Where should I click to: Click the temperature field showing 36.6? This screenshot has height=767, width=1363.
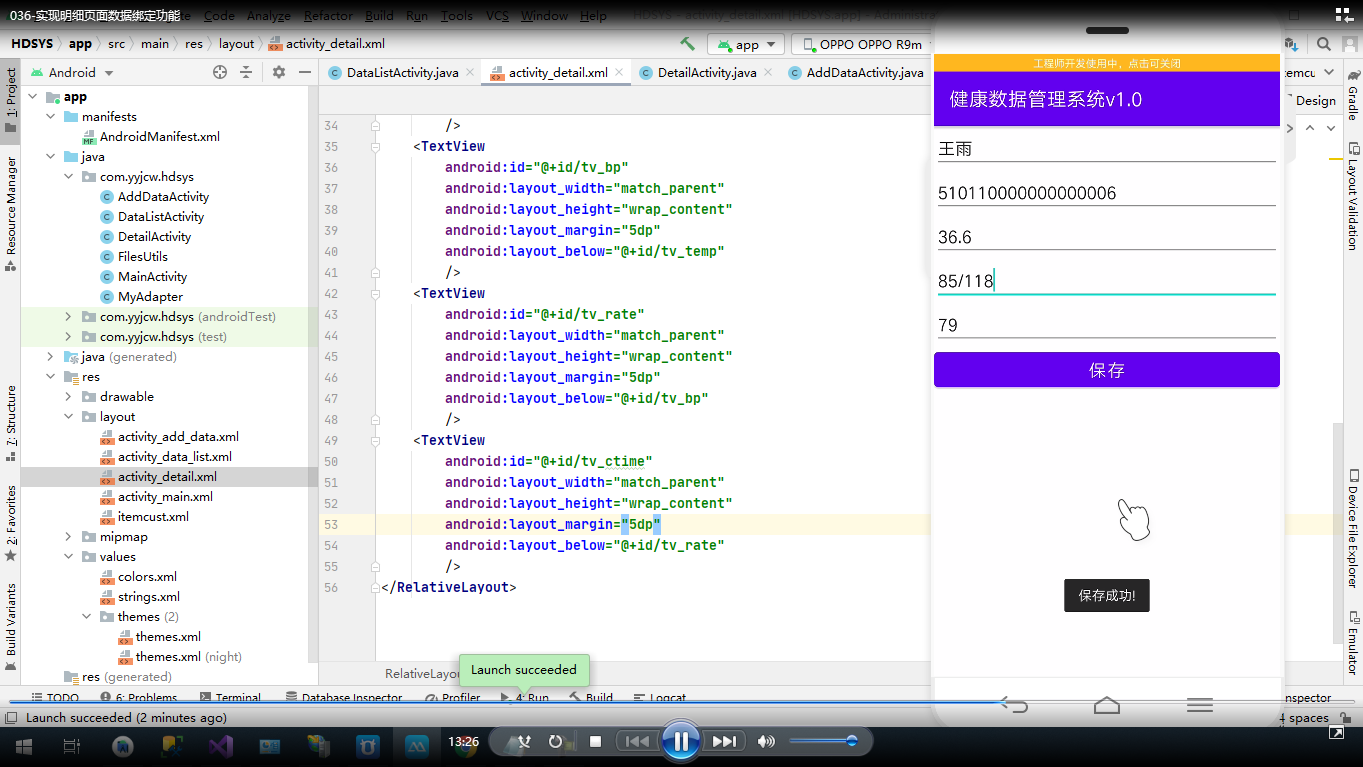click(1106, 237)
